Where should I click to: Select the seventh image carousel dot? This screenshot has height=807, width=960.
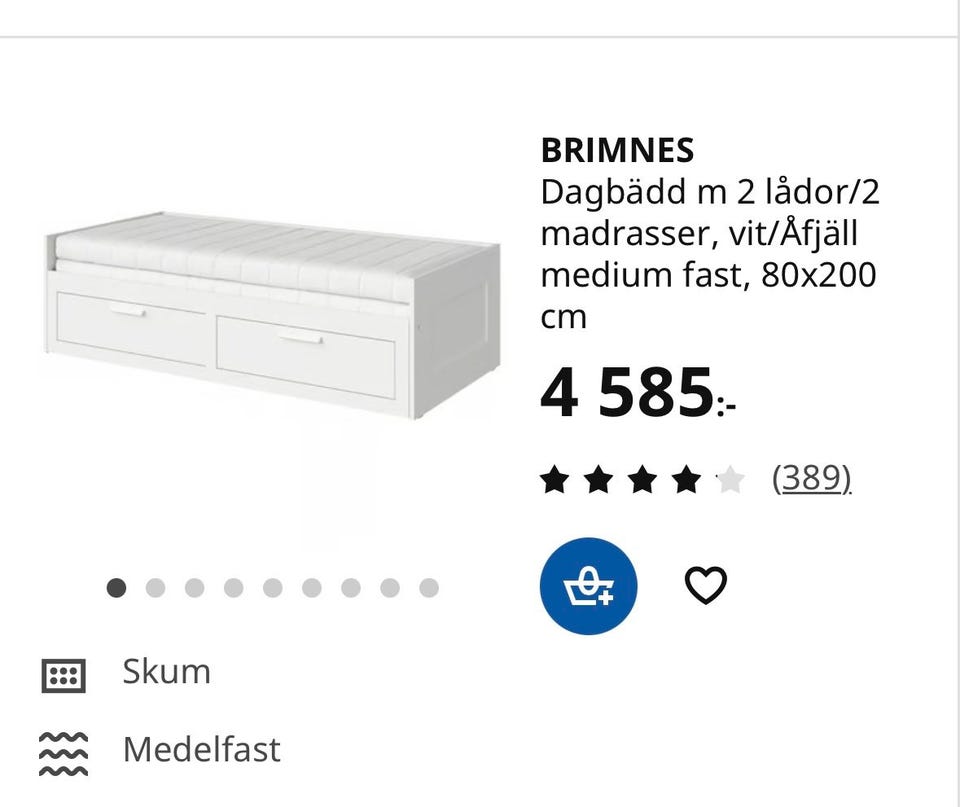coord(351,588)
